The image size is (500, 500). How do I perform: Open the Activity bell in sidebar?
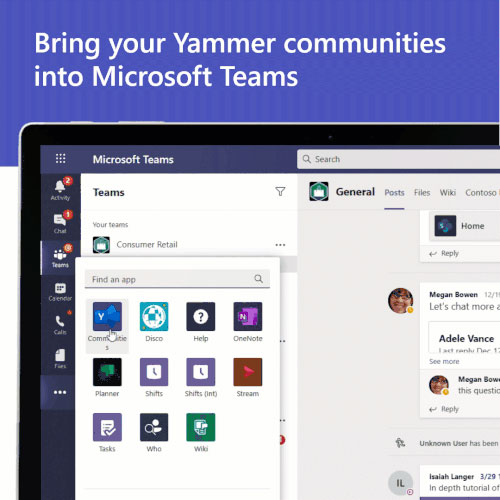60,189
